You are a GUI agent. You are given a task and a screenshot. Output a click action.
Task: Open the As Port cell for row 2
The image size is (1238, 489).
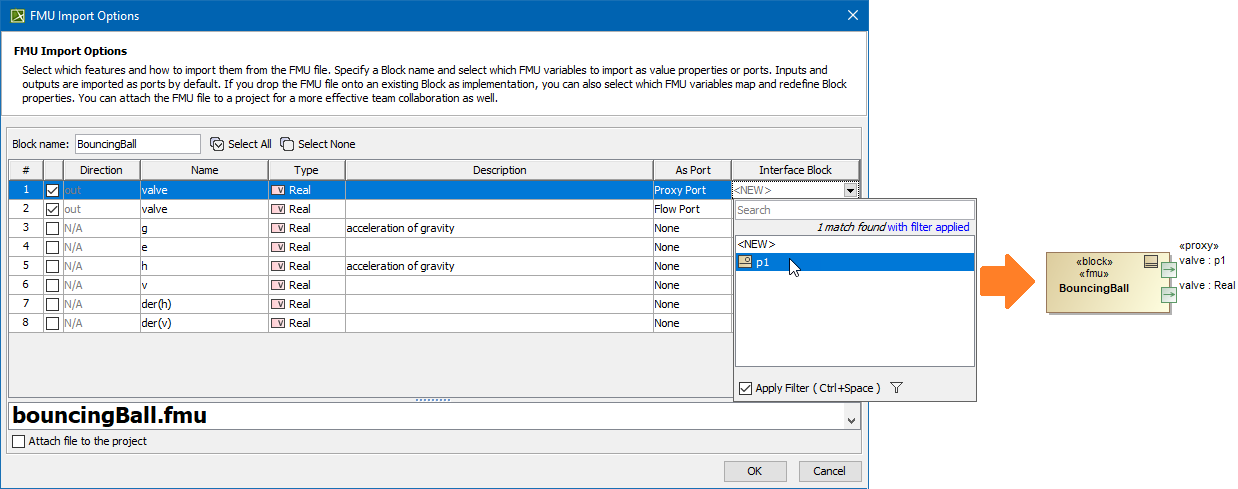coord(692,209)
